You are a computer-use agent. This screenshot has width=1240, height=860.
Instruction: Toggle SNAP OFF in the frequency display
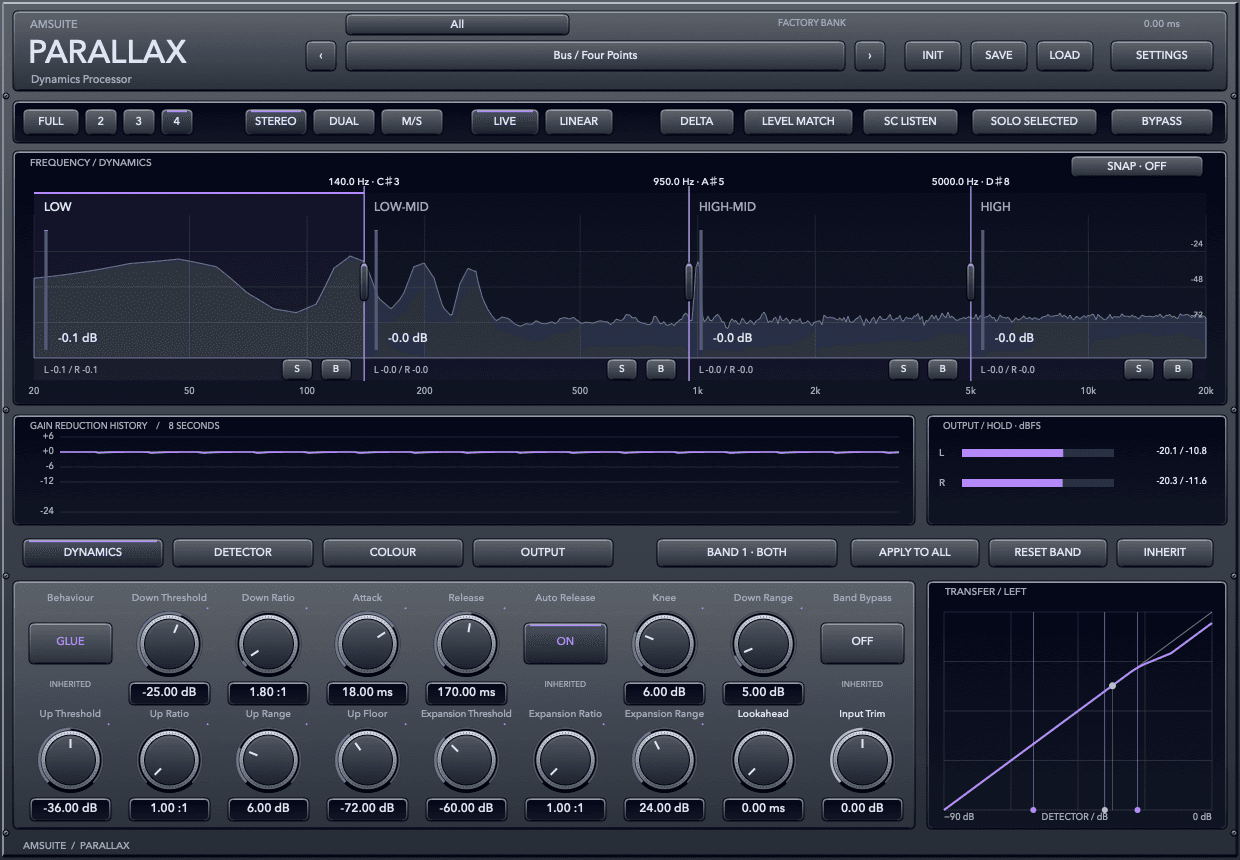point(1137,166)
